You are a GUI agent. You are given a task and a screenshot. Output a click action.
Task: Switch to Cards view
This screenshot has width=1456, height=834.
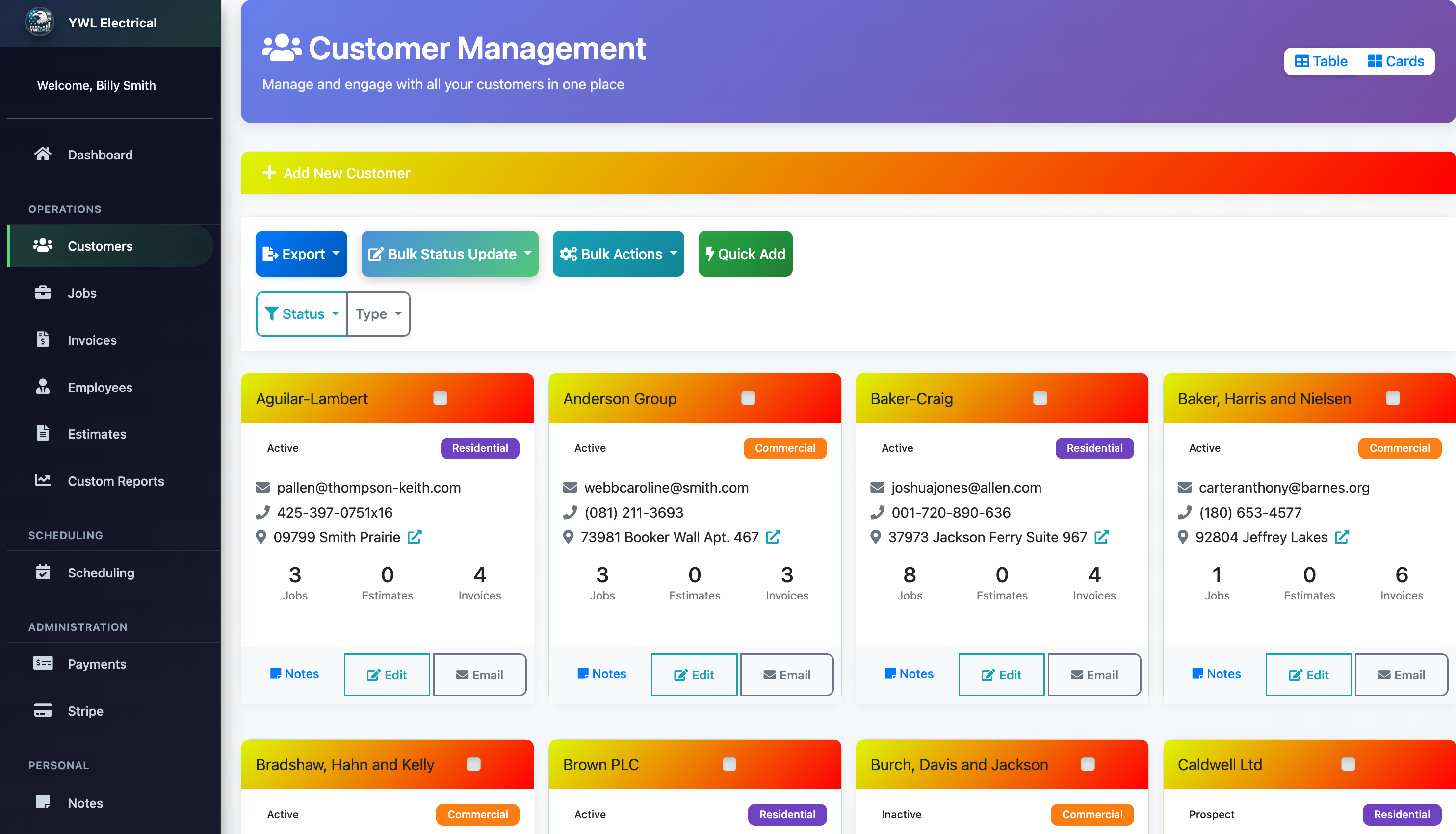[x=1396, y=61]
